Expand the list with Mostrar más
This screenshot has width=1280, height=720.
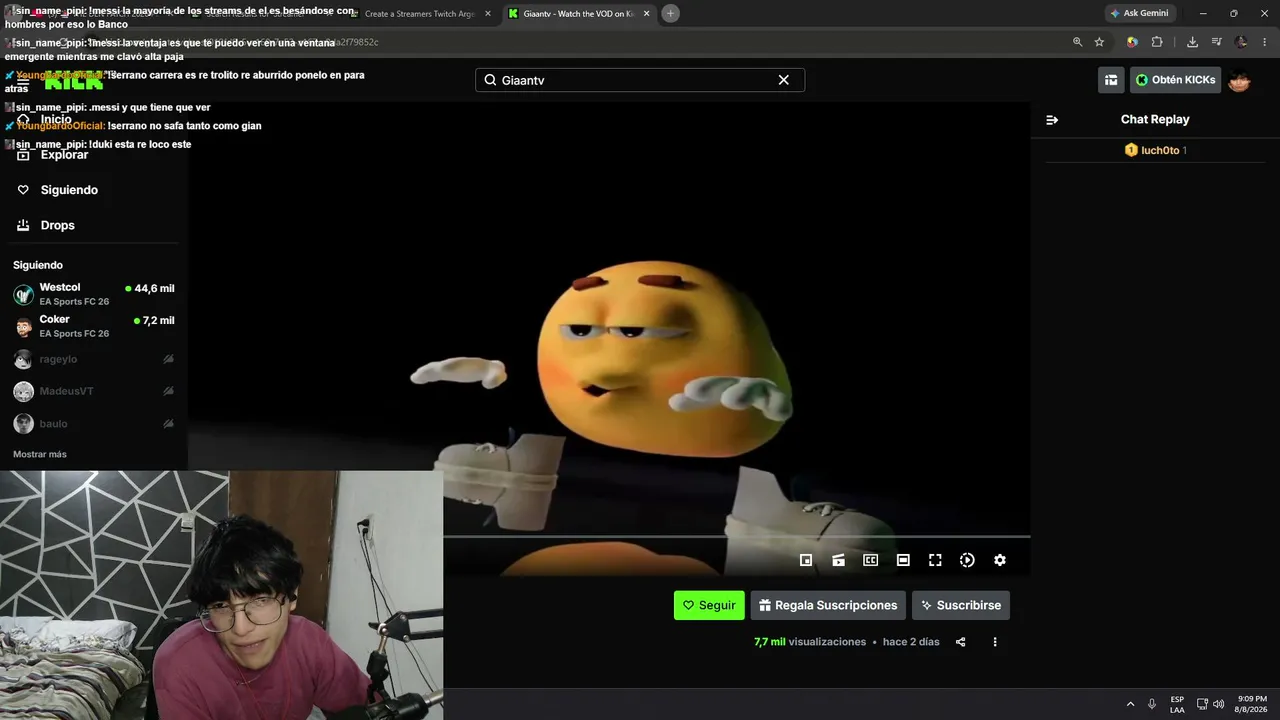[x=40, y=454]
